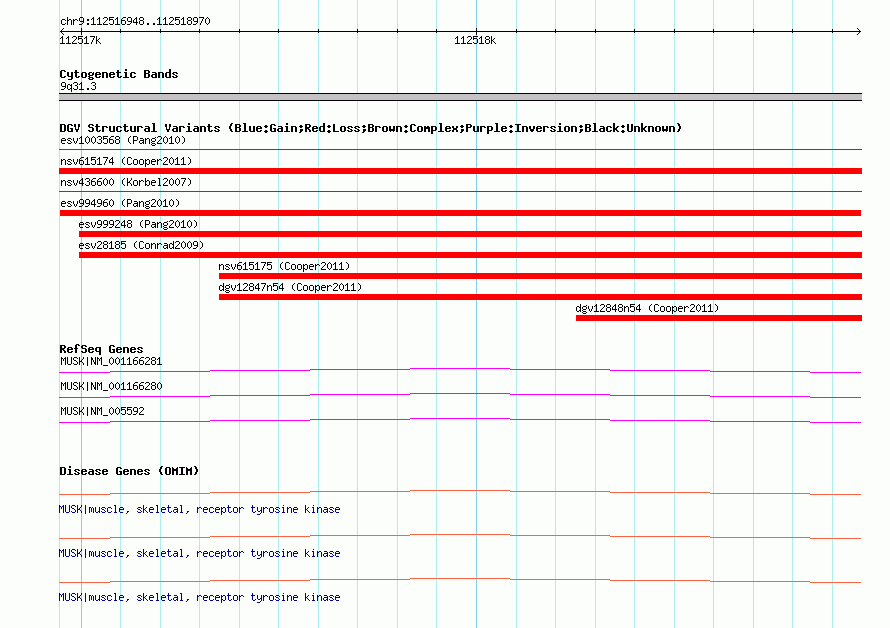This screenshot has height=628, width=890.
Task: Click the red loss bar under esv28185
Action: point(470,255)
